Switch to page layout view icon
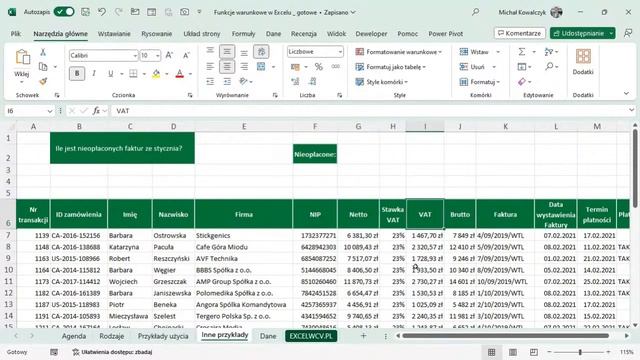The image size is (640, 360). [513, 352]
